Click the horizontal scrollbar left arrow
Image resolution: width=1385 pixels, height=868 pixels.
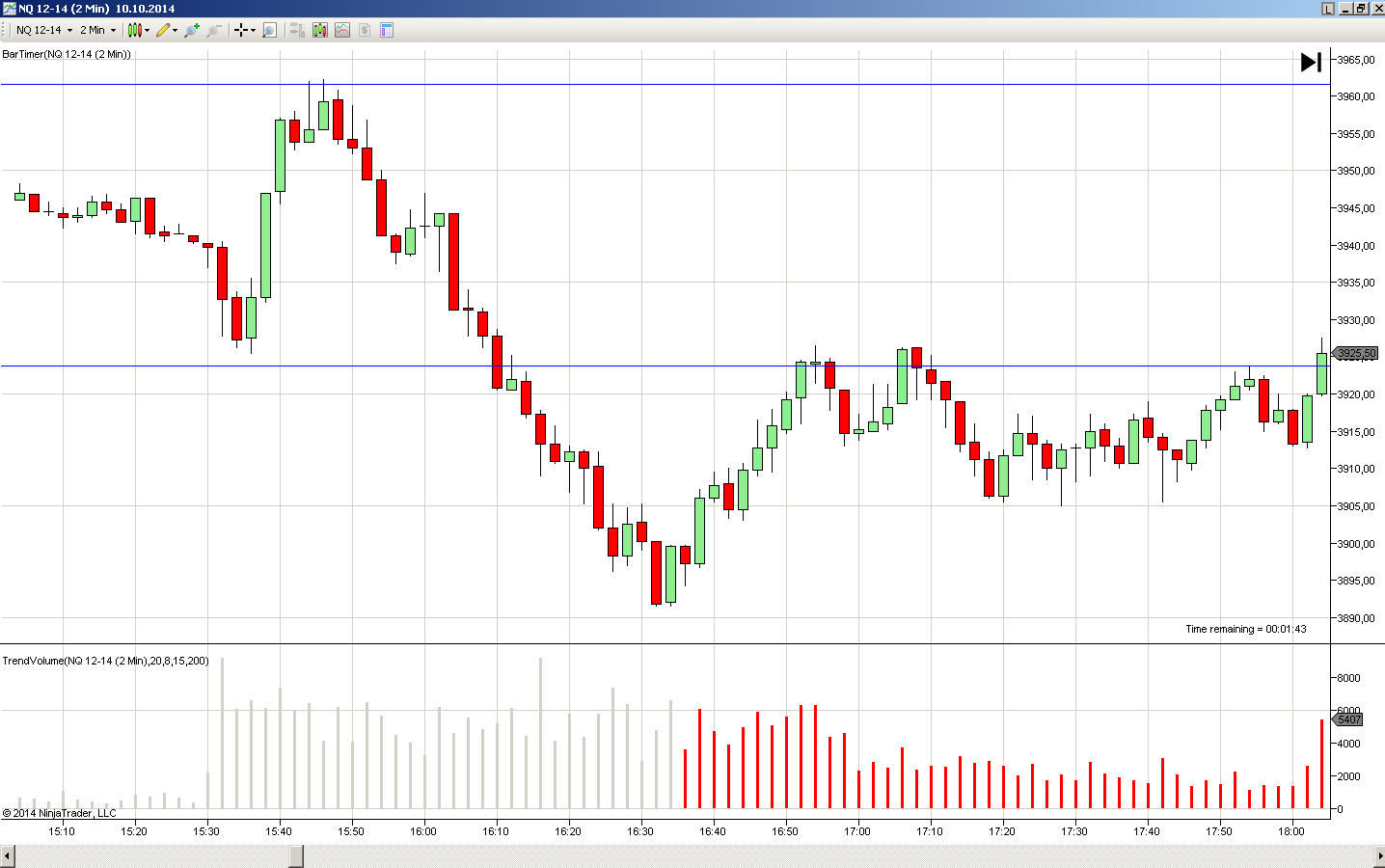point(8,855)
